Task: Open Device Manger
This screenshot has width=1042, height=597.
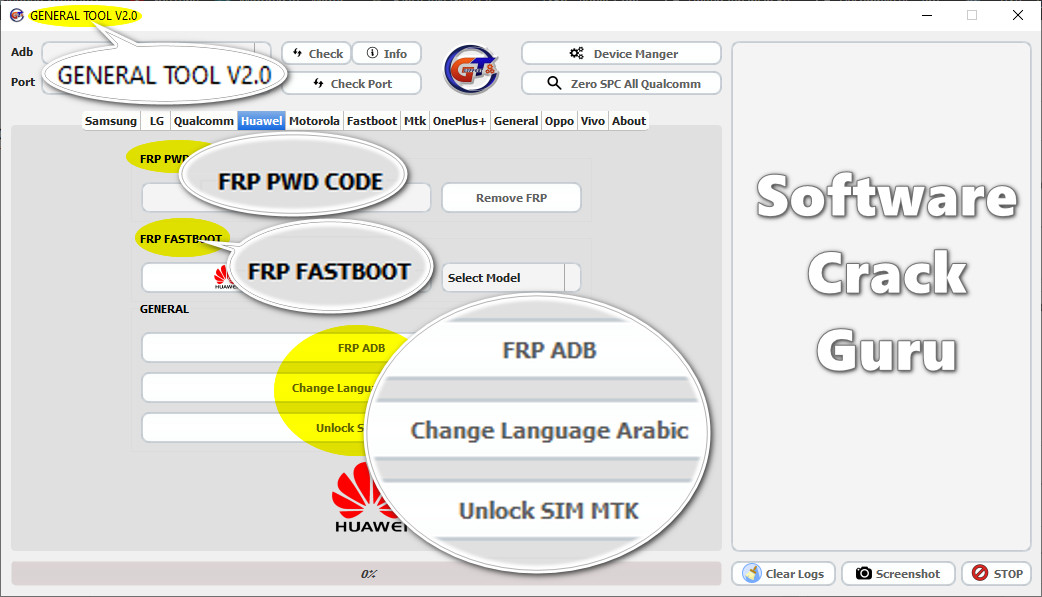Action: pyautogui.click(x=621, y=53)
